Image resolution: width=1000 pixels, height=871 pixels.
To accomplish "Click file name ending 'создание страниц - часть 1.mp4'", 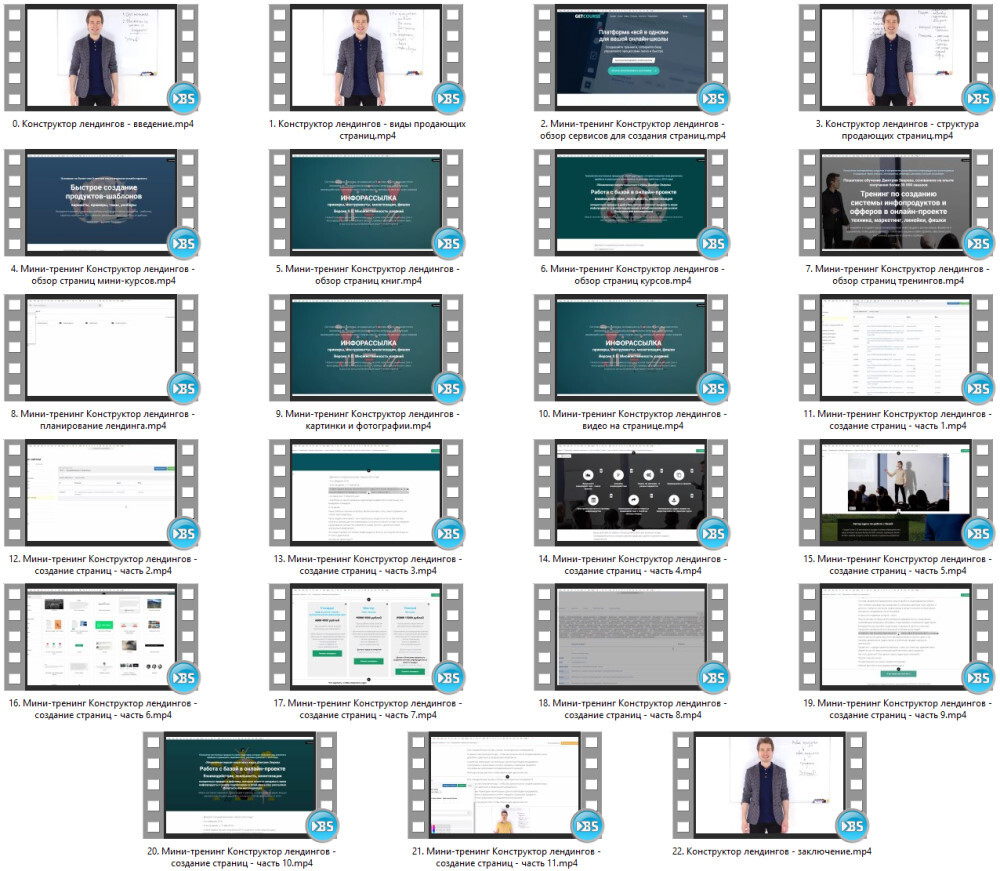I will click(897, 420).
